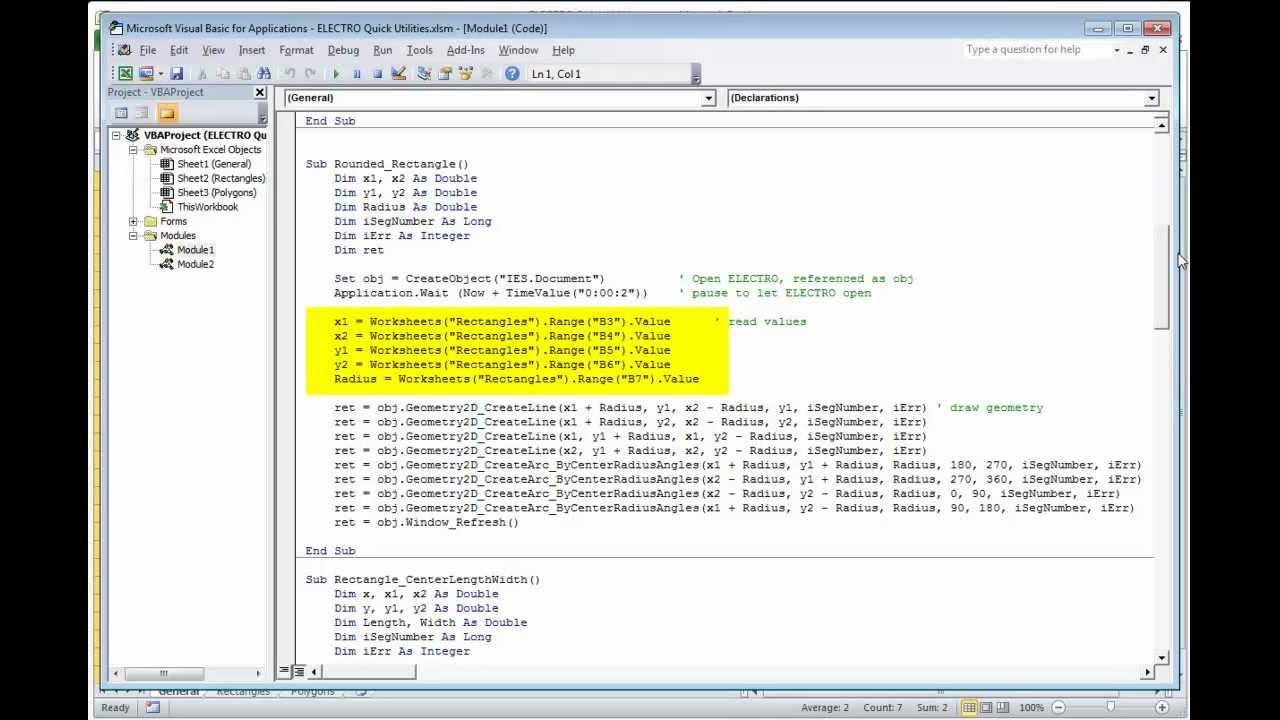1280x720 pixels.
Task: Click the Rectangles sheet tab in Excel
Action: coord(243,692)
